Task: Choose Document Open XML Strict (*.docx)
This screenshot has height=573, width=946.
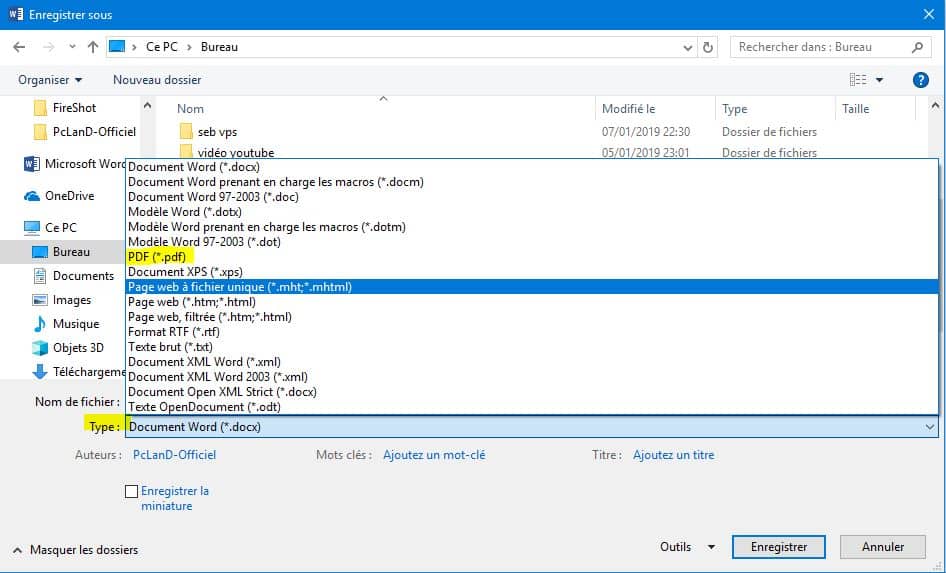Action: click(532, 392)
